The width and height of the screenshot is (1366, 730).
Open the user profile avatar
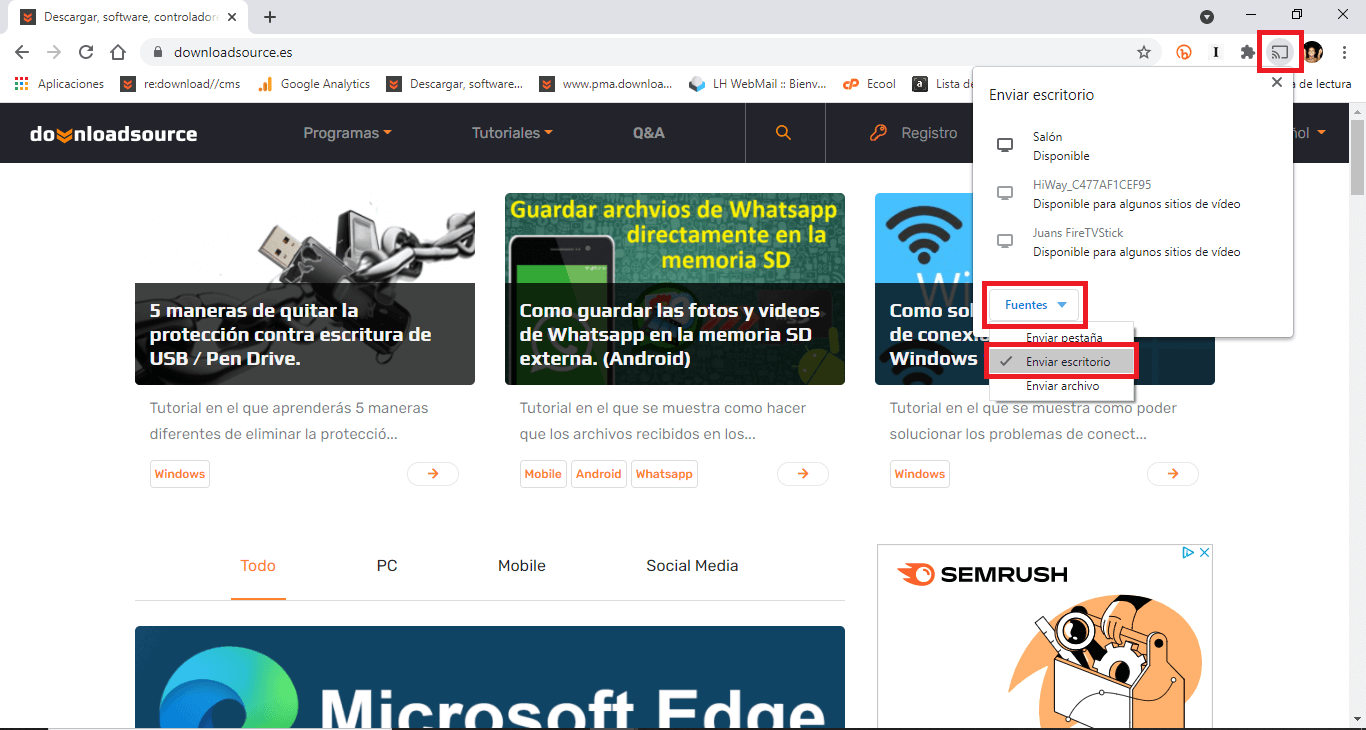(x=1313, y=52)
